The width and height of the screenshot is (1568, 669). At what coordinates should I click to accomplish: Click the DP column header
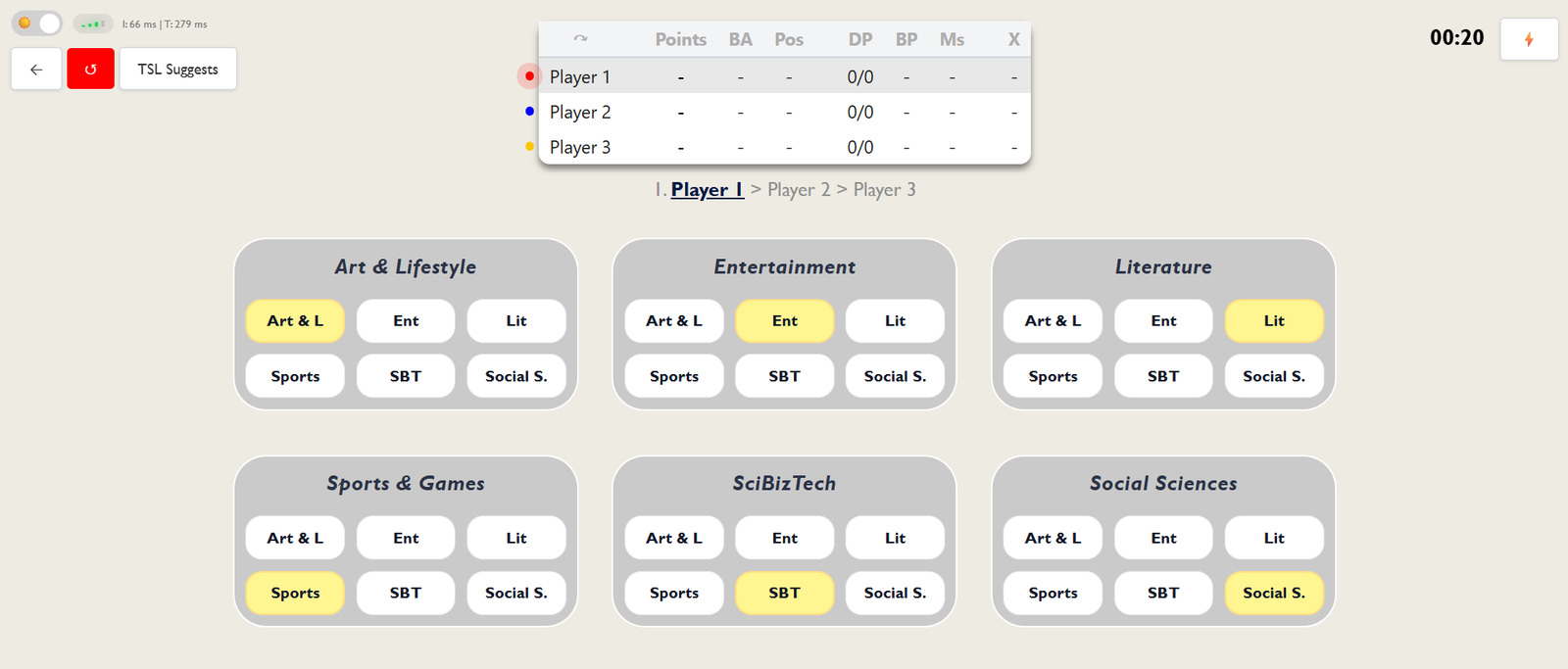(x=860, y=39)
